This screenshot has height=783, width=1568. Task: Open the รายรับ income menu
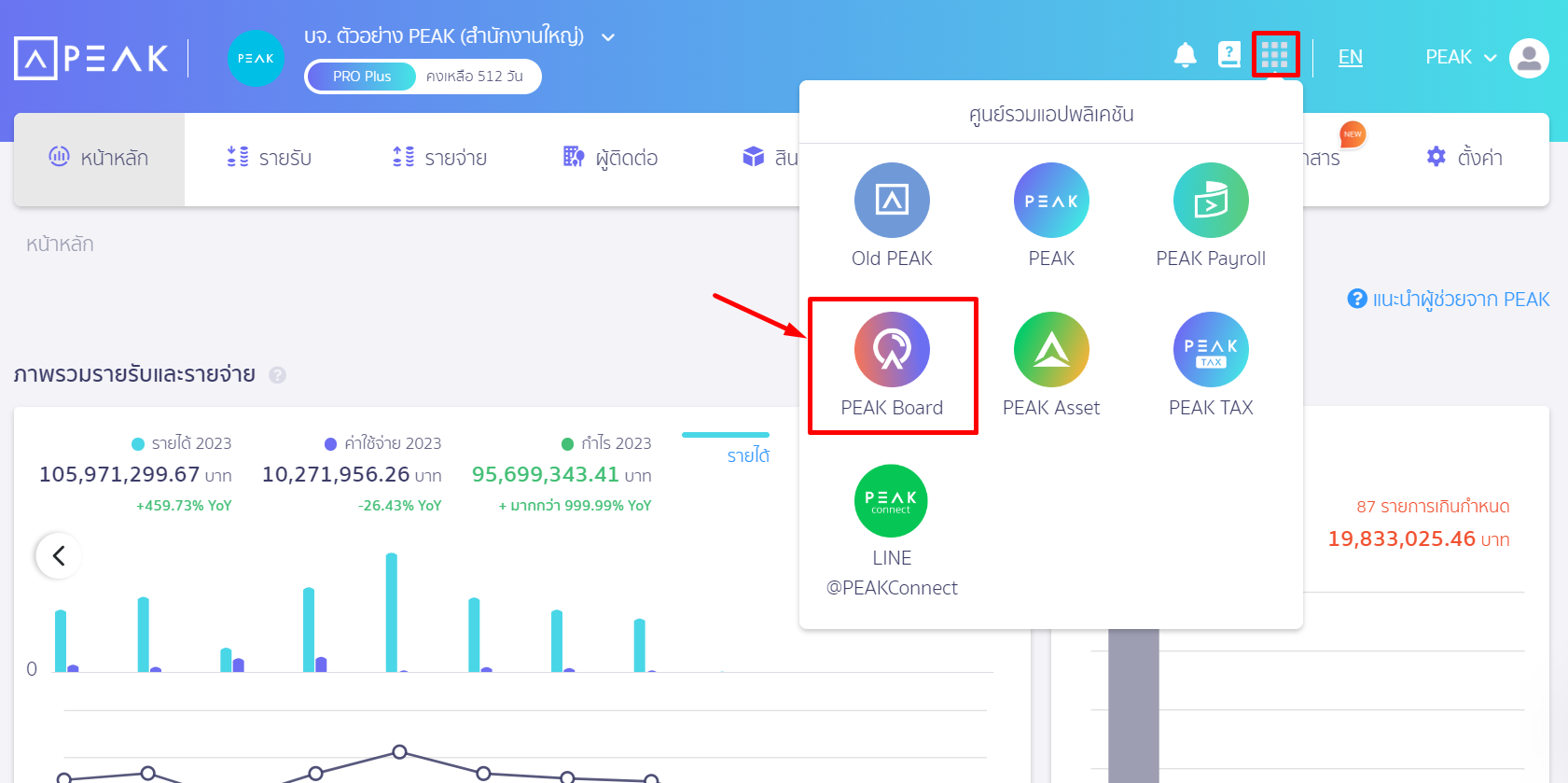(x=270, y=159)
